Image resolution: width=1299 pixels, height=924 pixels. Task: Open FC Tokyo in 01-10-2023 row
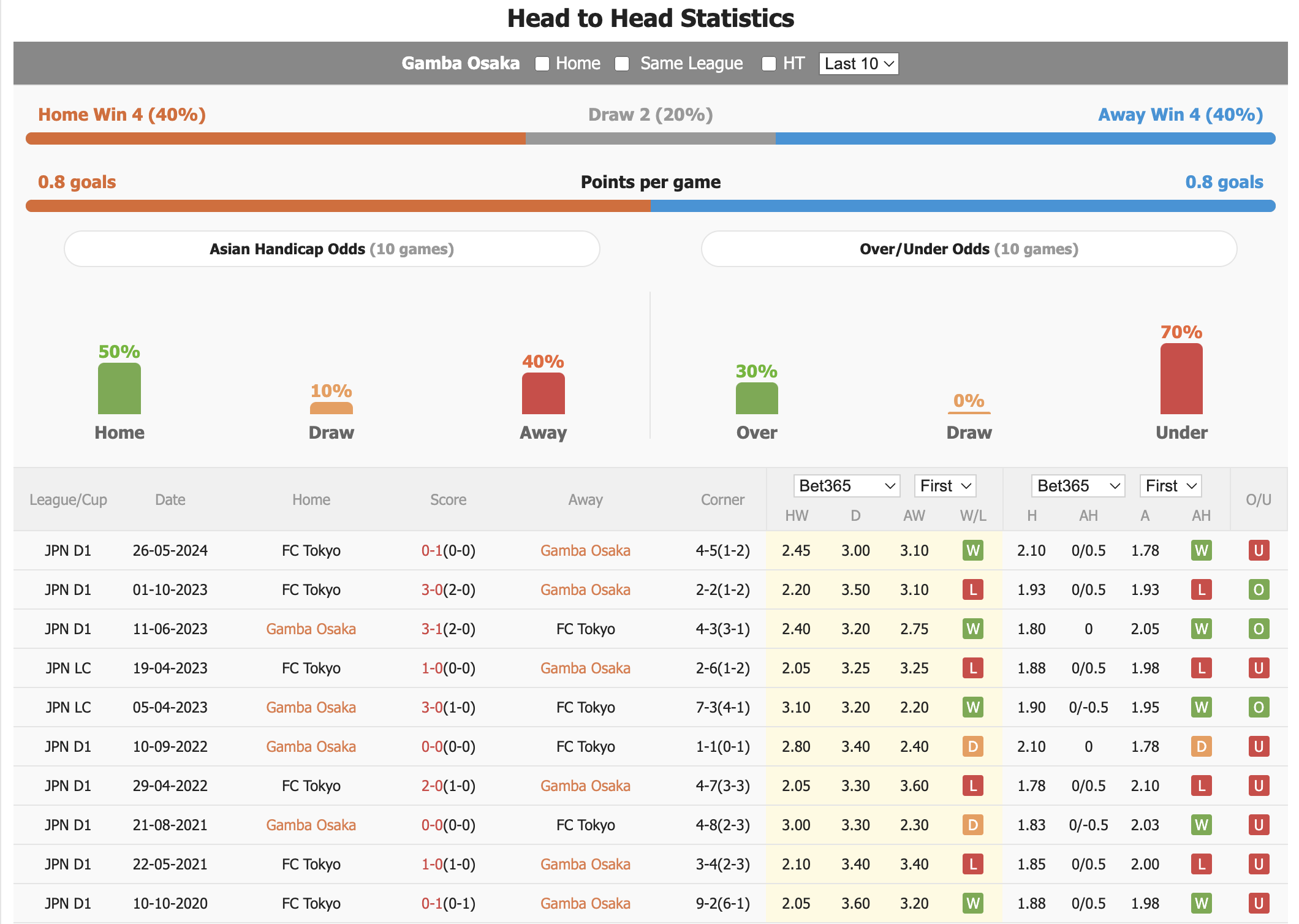click(311, 589)
